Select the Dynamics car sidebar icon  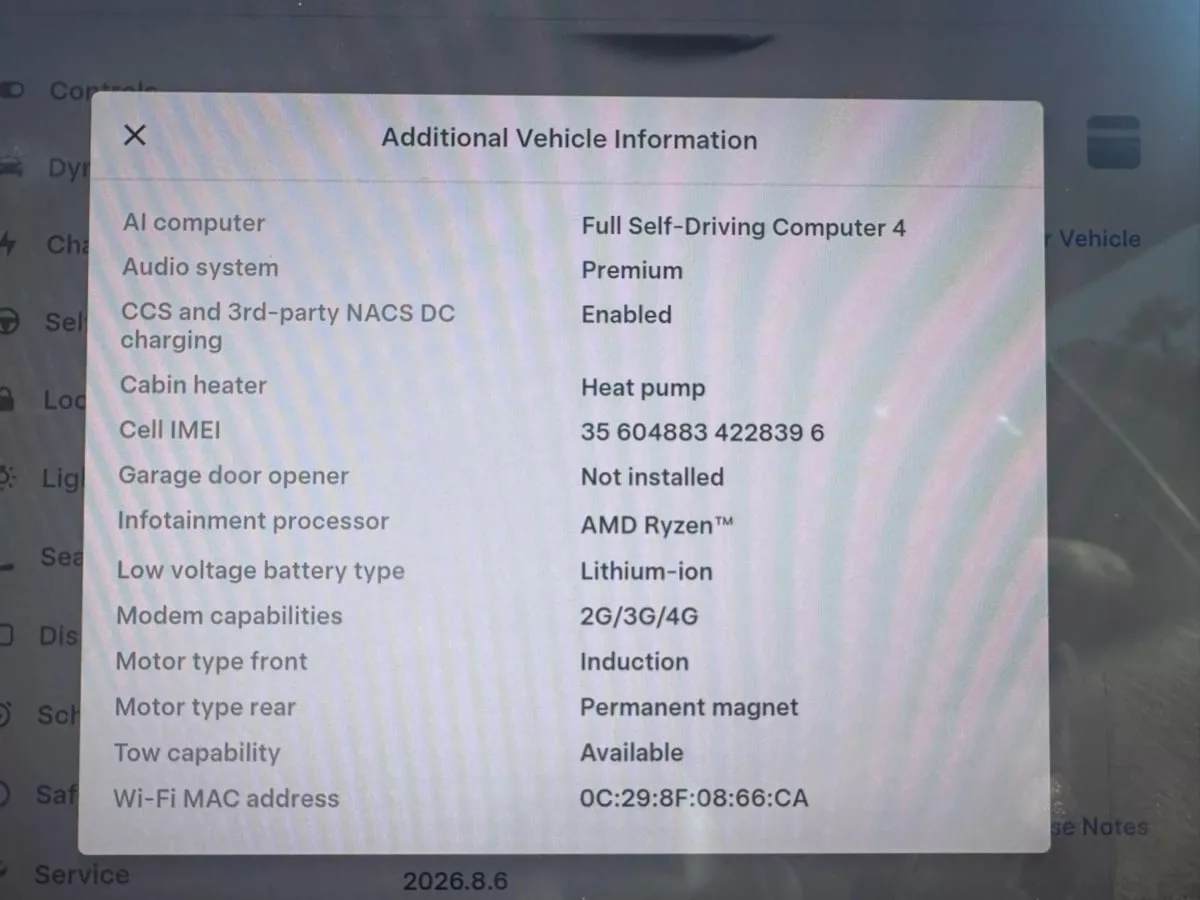pos(10,167)
